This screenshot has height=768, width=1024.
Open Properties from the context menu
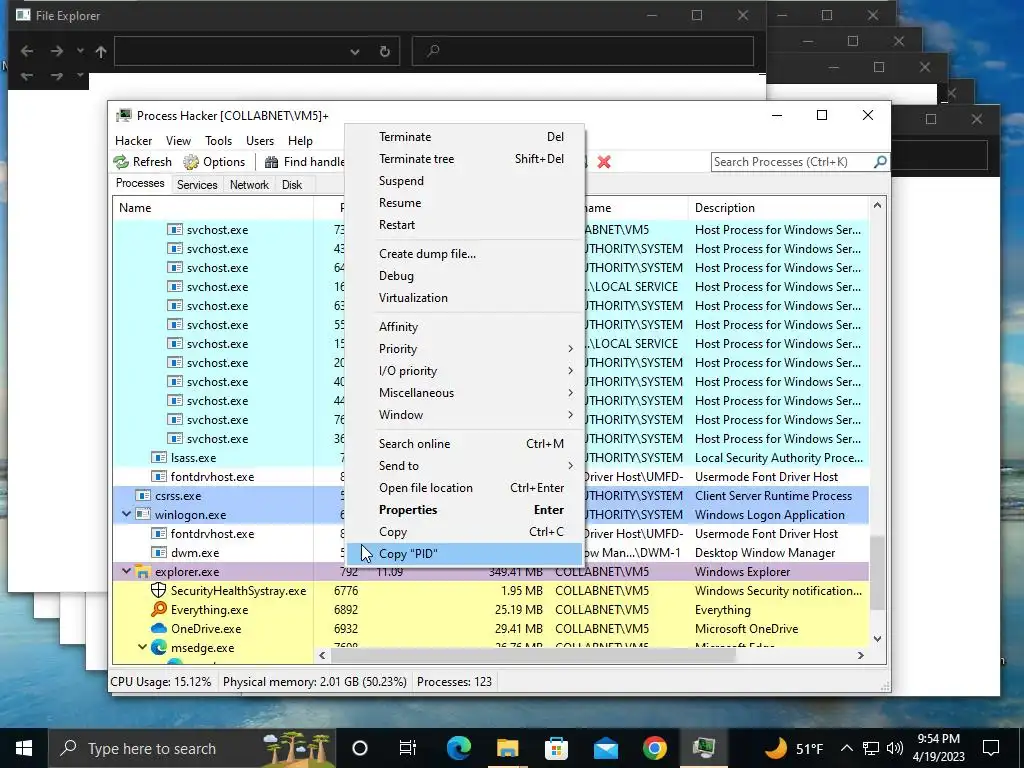[x=464, y=510]
